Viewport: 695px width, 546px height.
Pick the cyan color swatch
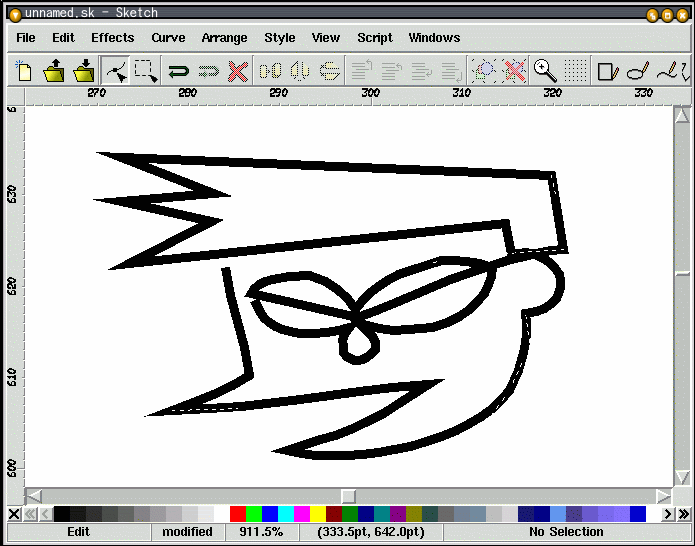[x=285, y=514]
